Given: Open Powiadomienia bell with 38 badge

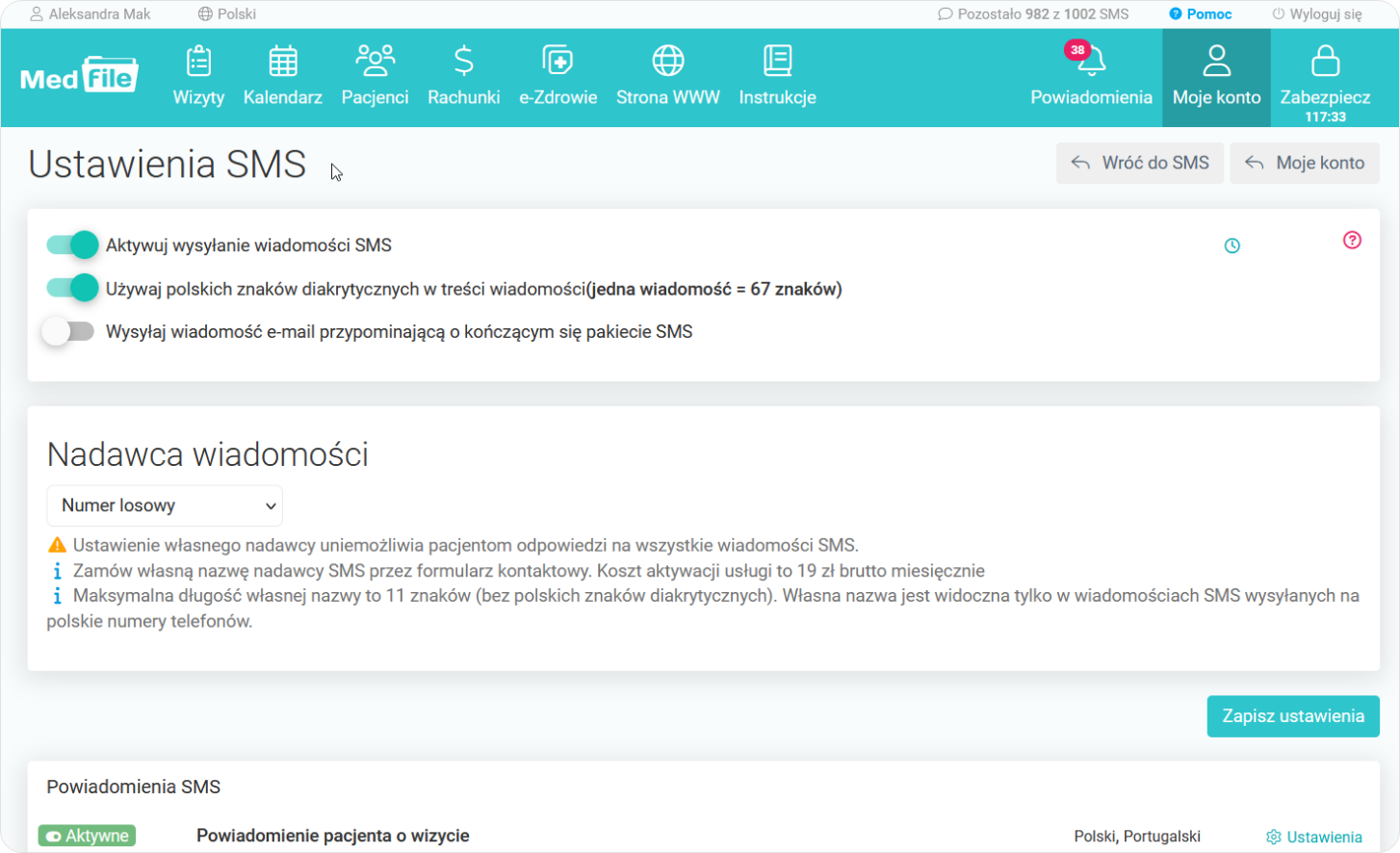Looking at the screenshot, I should [x=1090, y=64].
